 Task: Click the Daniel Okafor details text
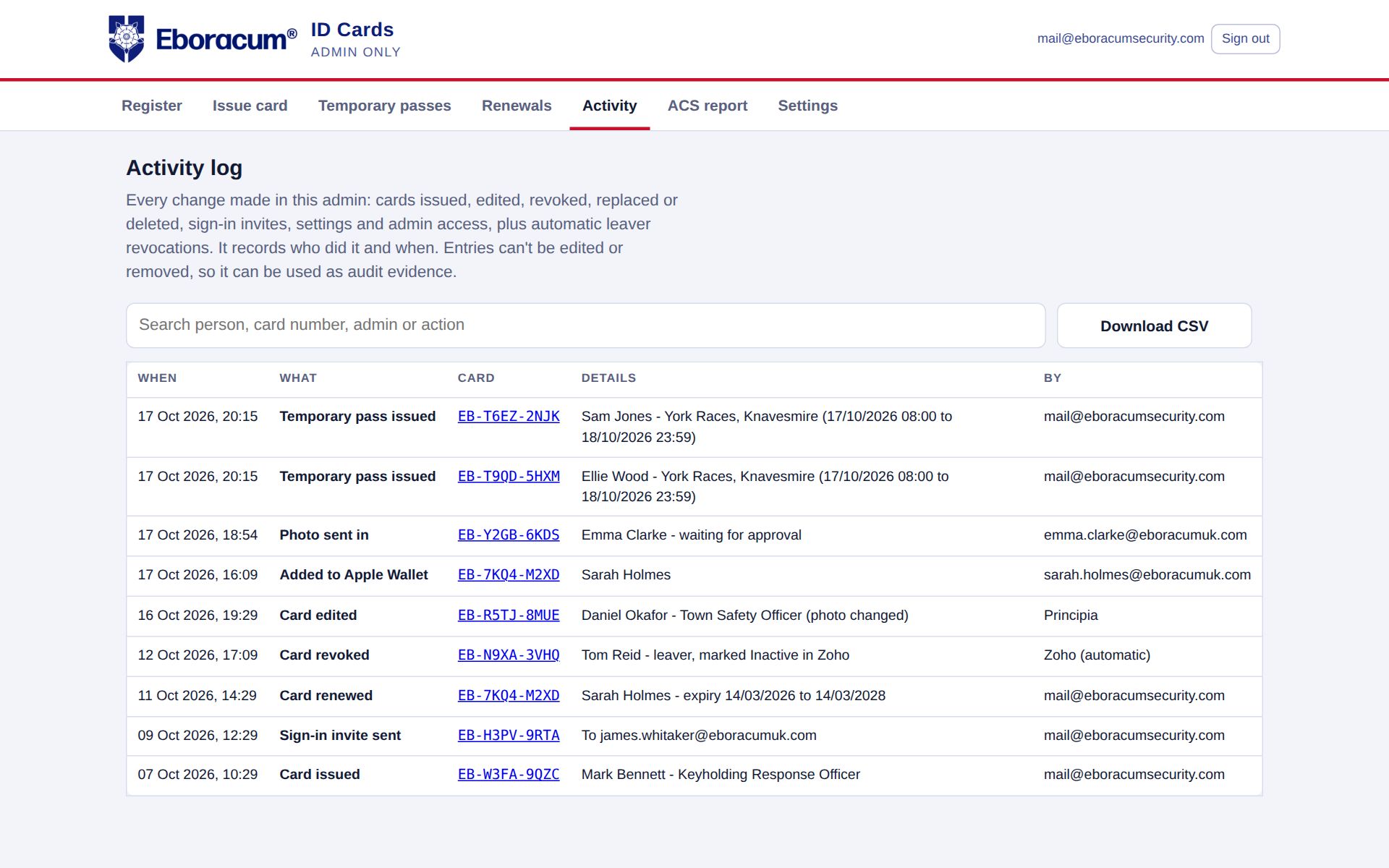click(745, 616)
